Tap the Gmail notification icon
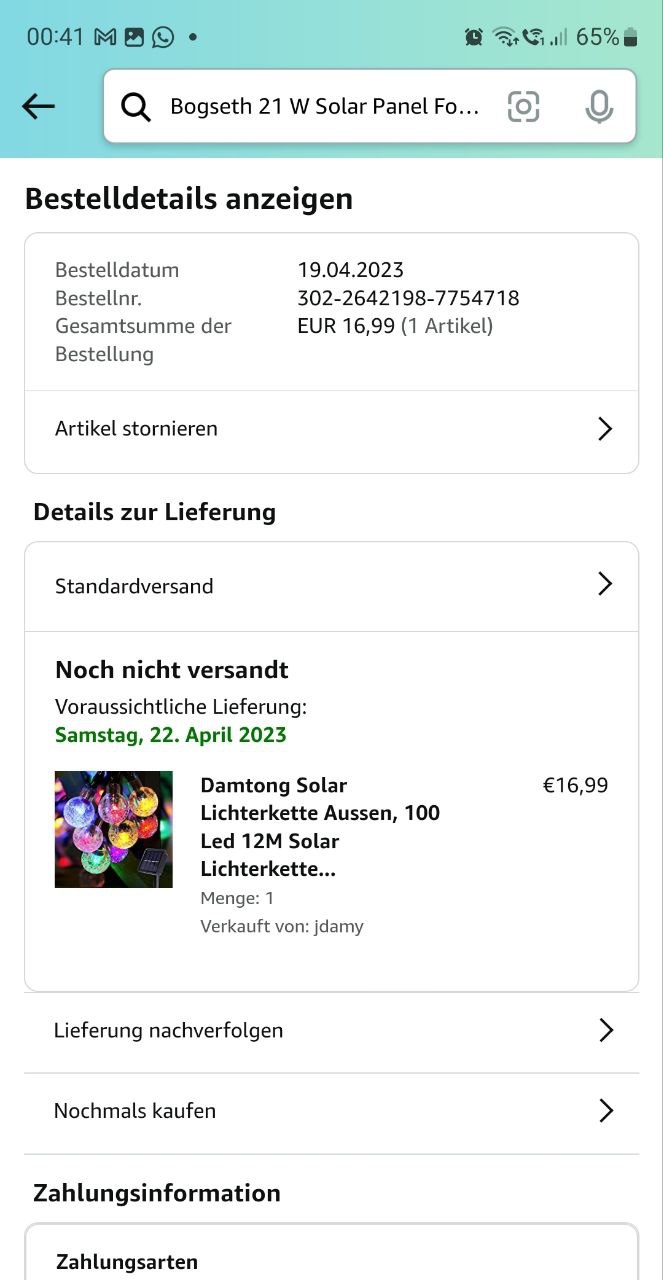The image size is (663, 1280). pyautogui.click(x=105, y=37)
